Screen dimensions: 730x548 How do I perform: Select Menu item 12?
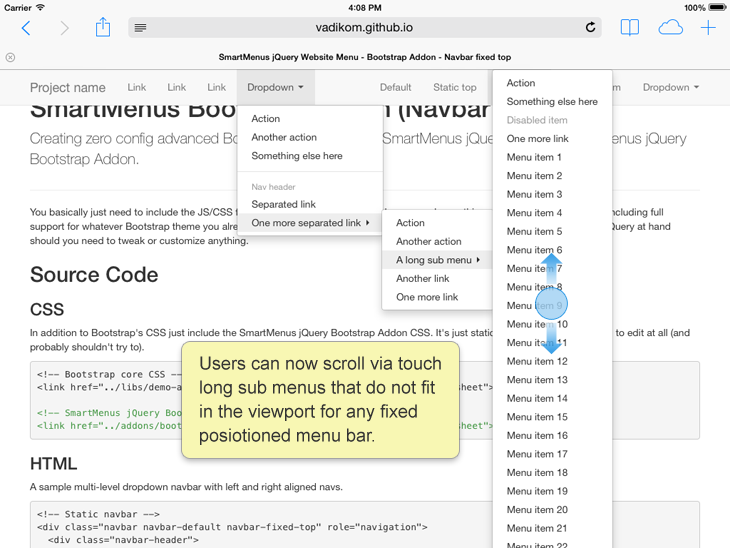(552, 361)
